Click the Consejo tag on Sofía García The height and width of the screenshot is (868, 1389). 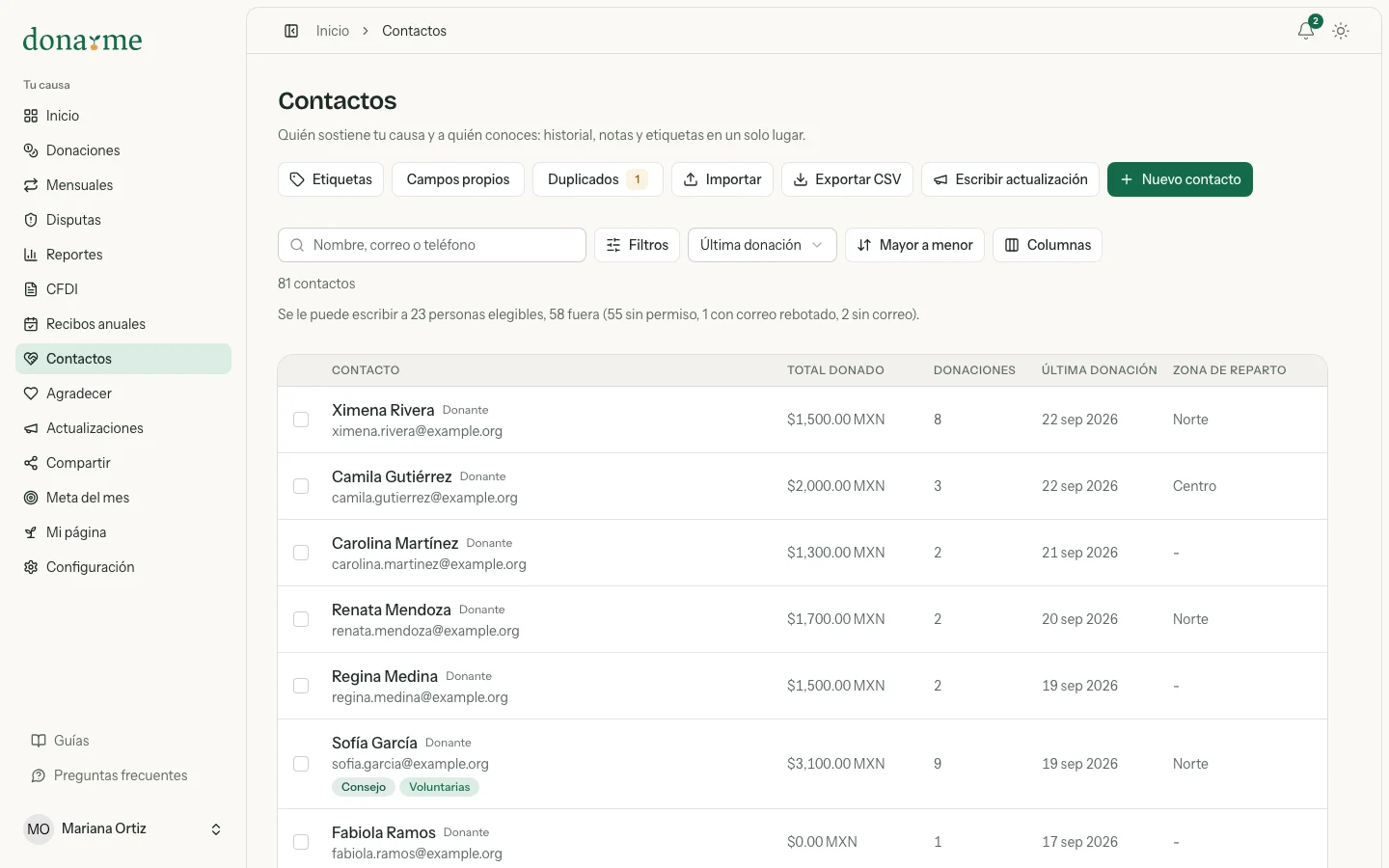[x=364, y=787]
